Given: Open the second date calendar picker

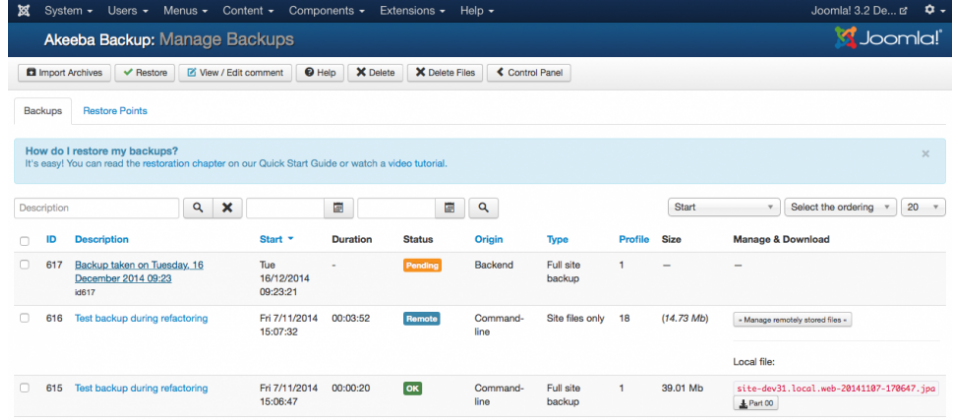Looking at the screenshot, I should tap(449, 208).
